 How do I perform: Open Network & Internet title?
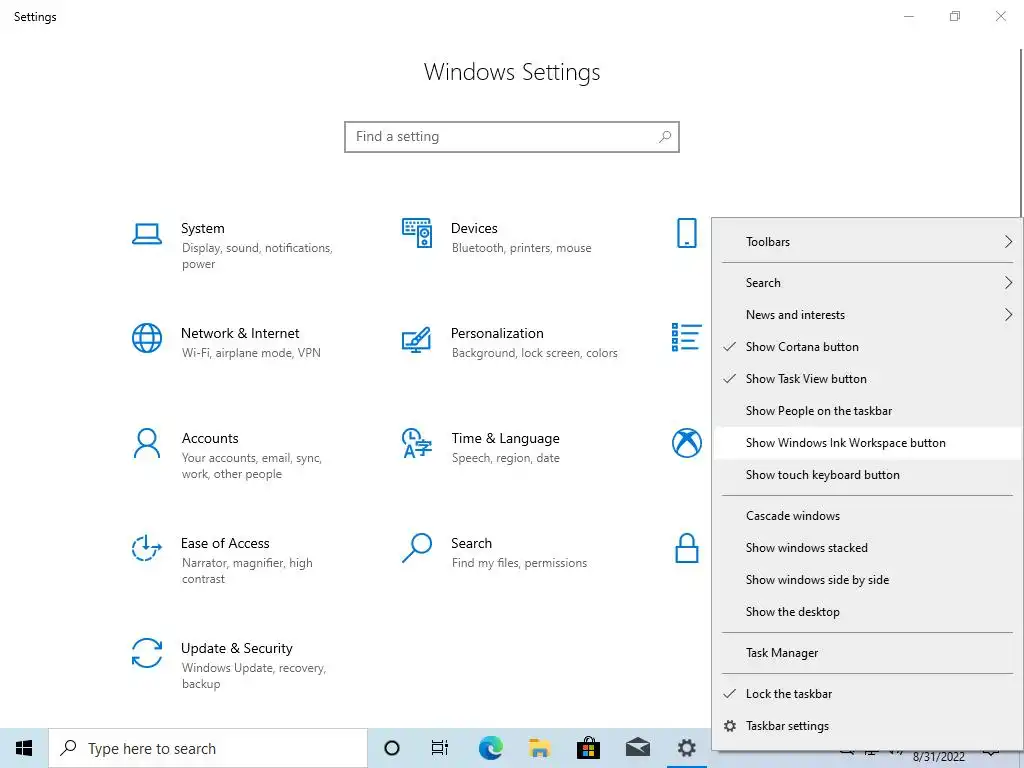240,333
